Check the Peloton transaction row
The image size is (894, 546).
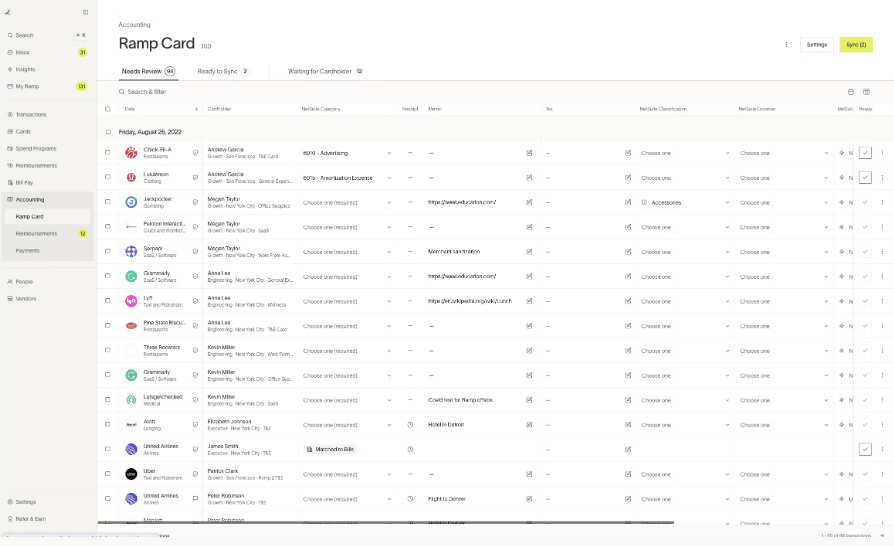click(108, 226)
